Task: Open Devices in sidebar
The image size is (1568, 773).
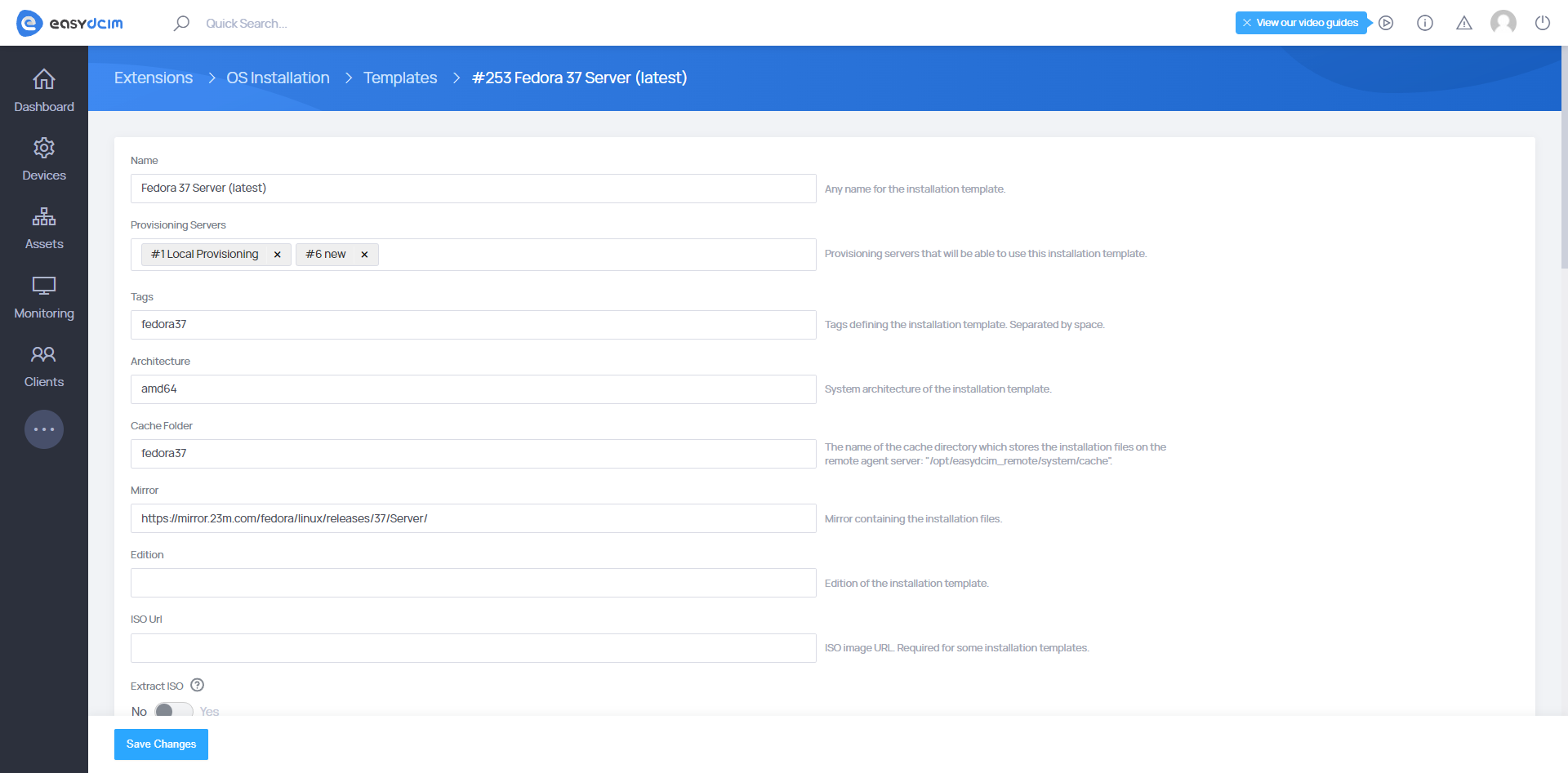Action: point(44,159)
